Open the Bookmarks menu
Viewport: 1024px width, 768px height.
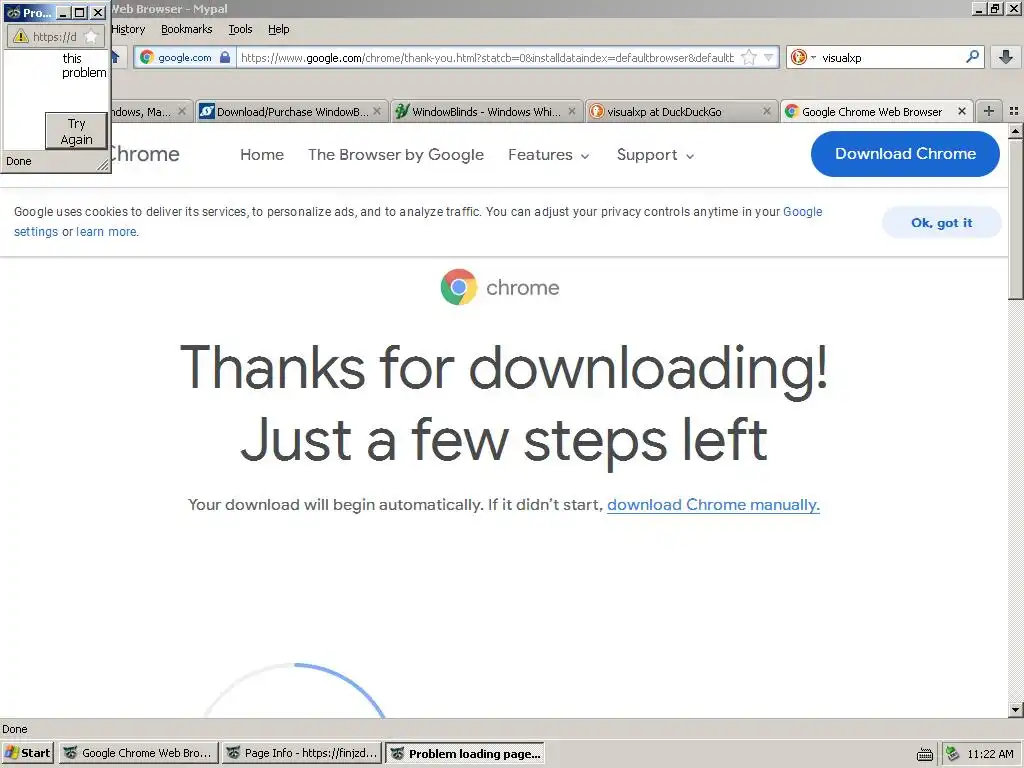187,29
